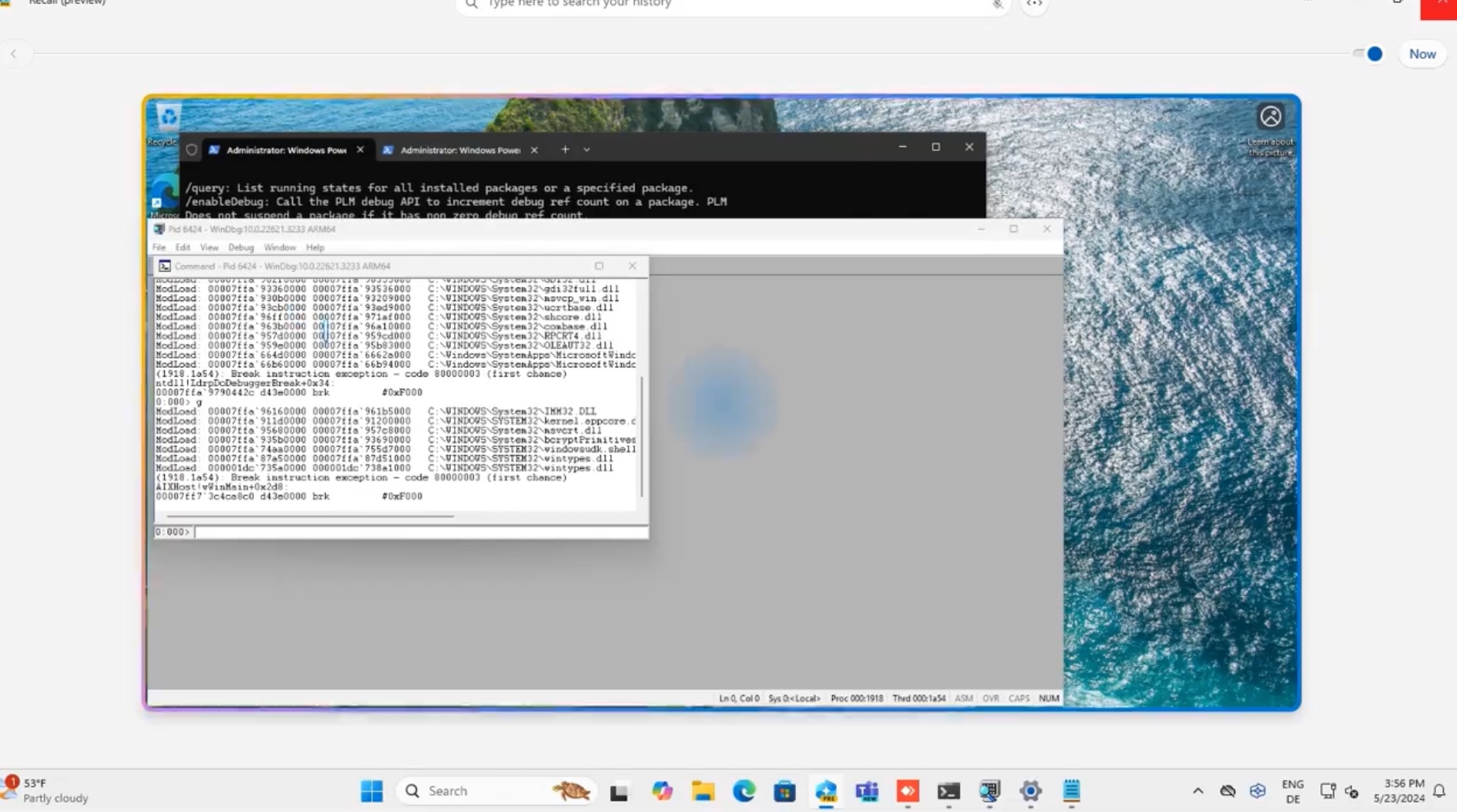Click the Ln 0, Col 0 status entry
This screenshot has width=1457, height=812.
[739, 698]
